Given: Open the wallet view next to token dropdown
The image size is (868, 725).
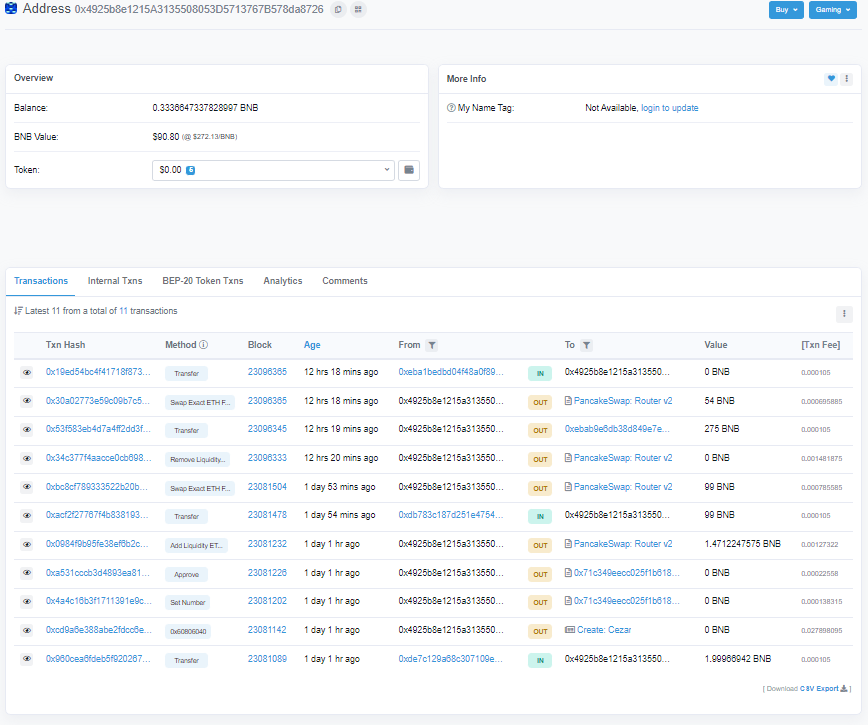Looking at the screenshot, I should [408, 170].
